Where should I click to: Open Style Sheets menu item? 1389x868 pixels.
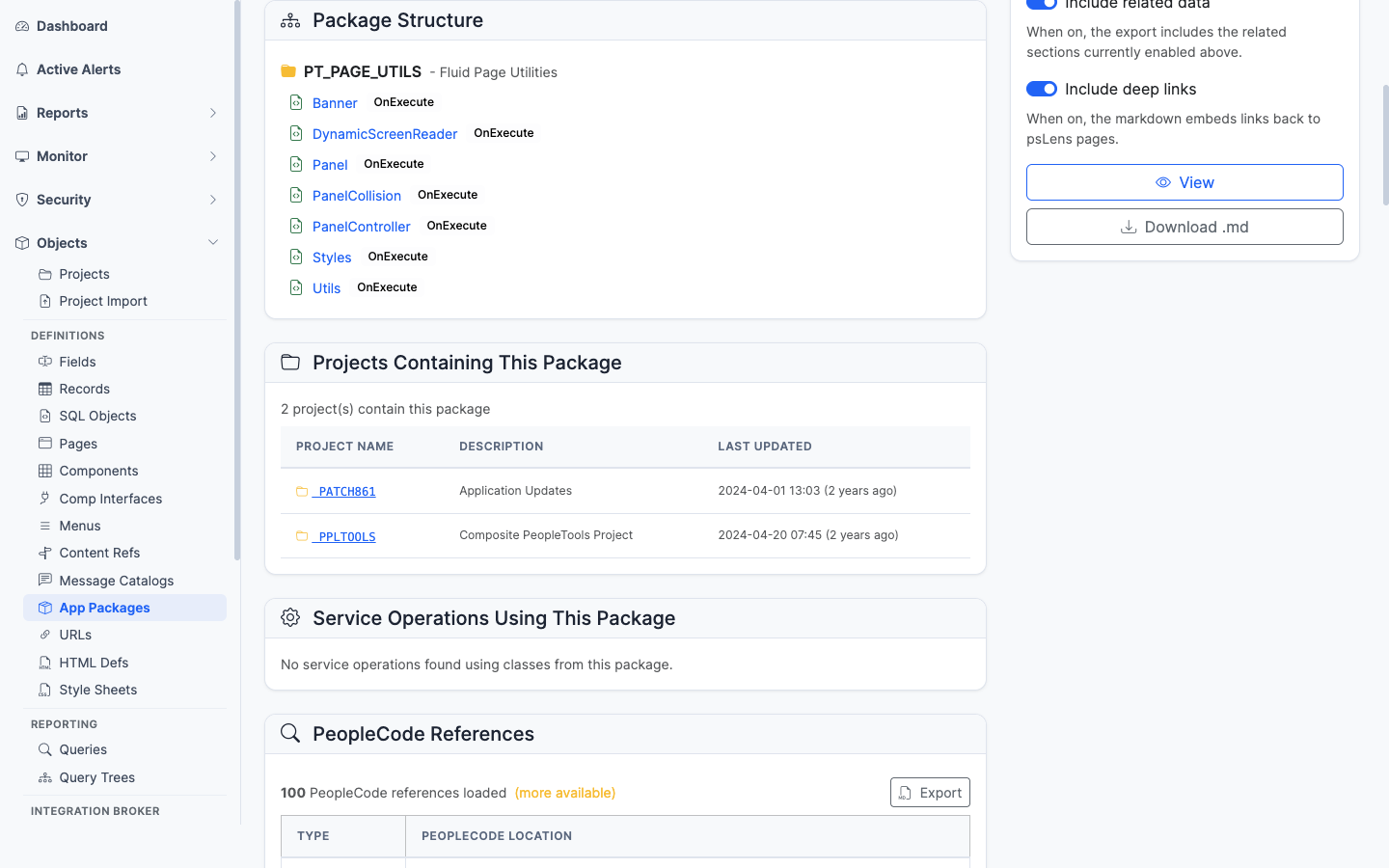[x=98, y=690]
